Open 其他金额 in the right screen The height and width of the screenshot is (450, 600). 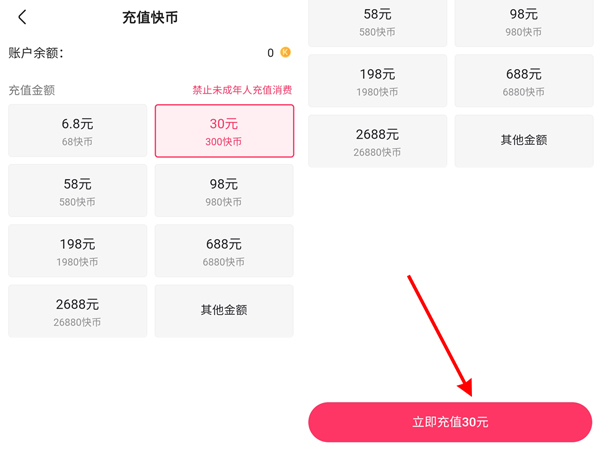[x=524, y=140]
